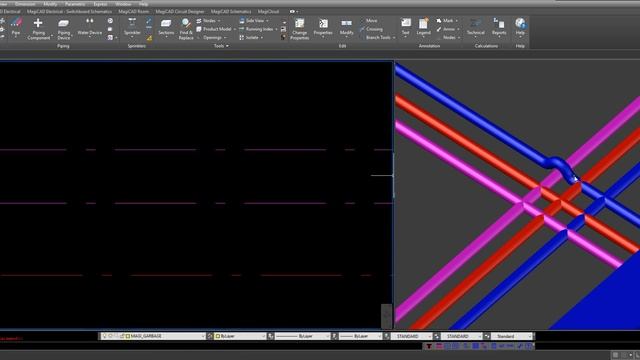Switch to MagiCAD Room tab
This screenshot has width=640, height=360.
pos(133,11)
